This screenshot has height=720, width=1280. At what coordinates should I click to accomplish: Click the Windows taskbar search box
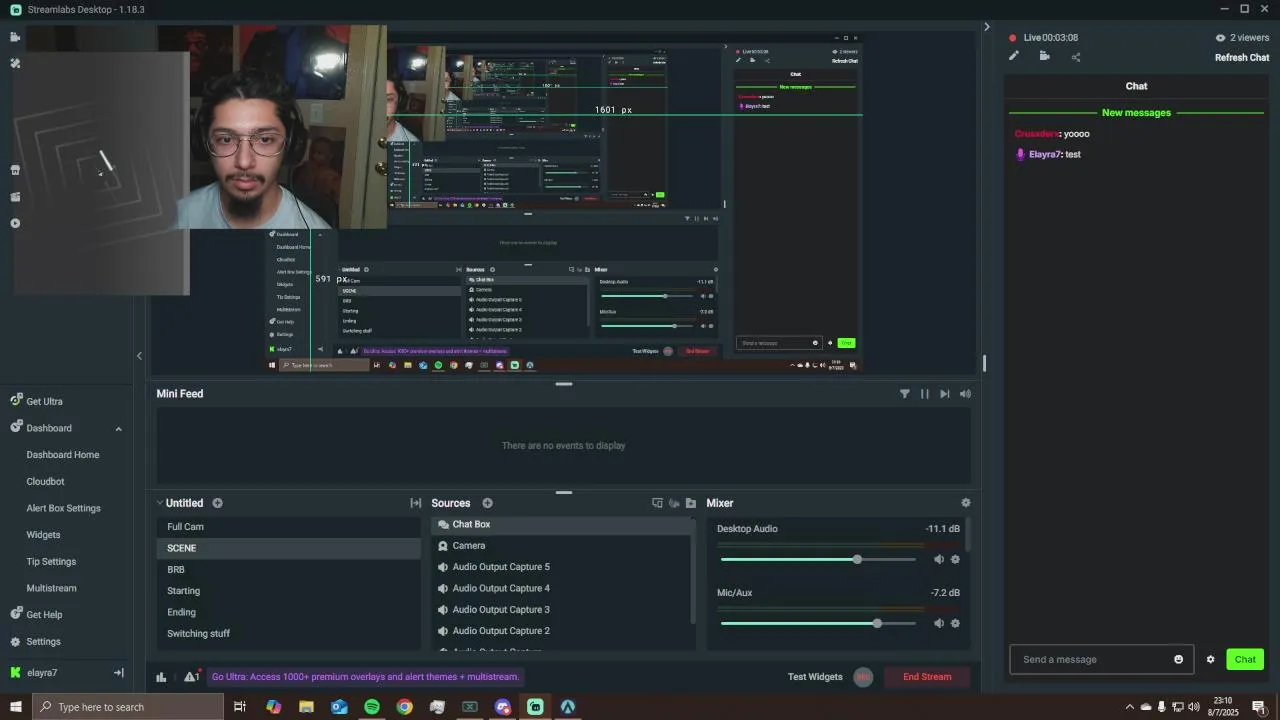coord(128,707)
